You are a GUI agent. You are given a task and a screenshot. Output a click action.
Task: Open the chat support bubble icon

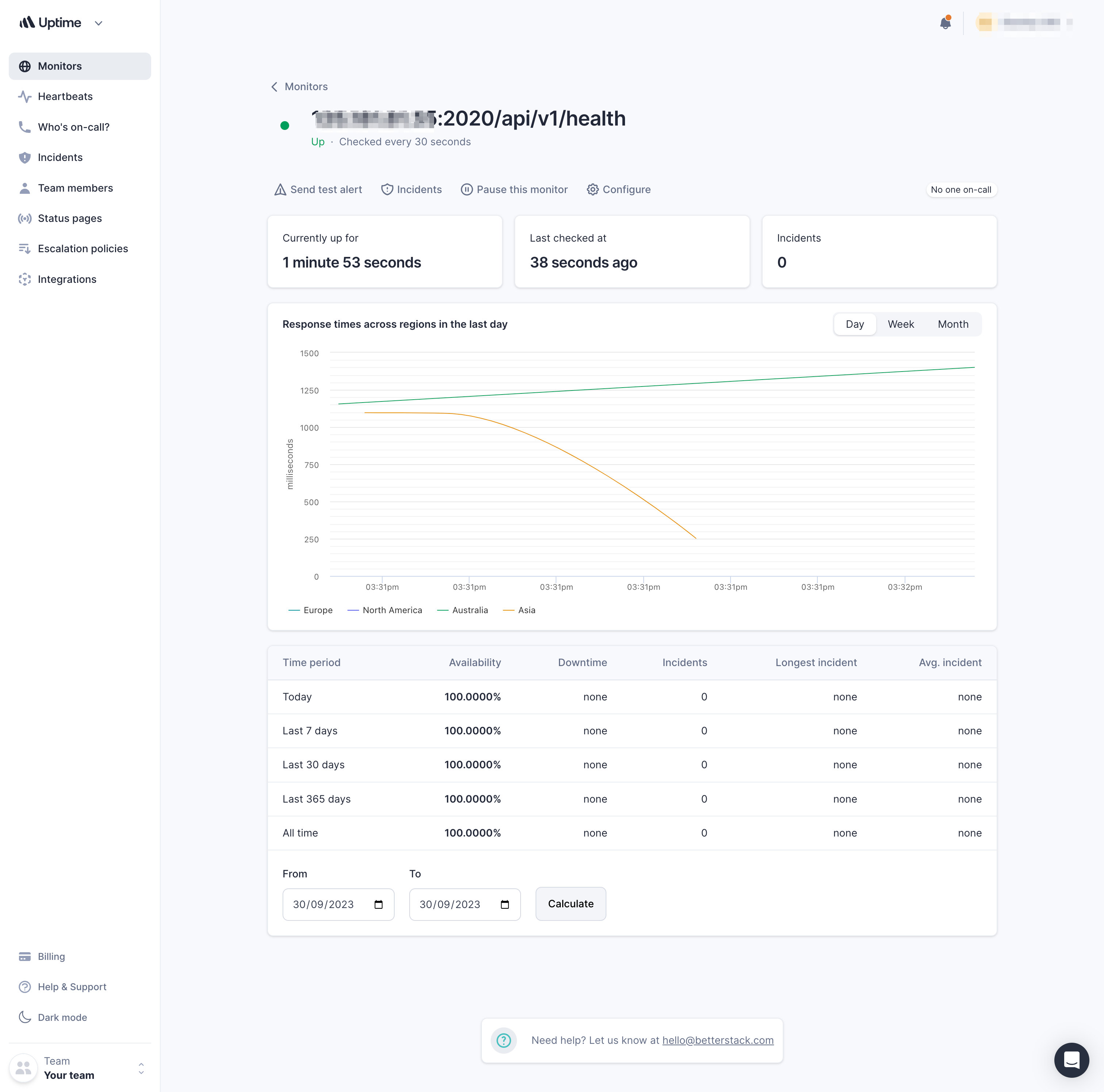click(x=1071, y=1060)
